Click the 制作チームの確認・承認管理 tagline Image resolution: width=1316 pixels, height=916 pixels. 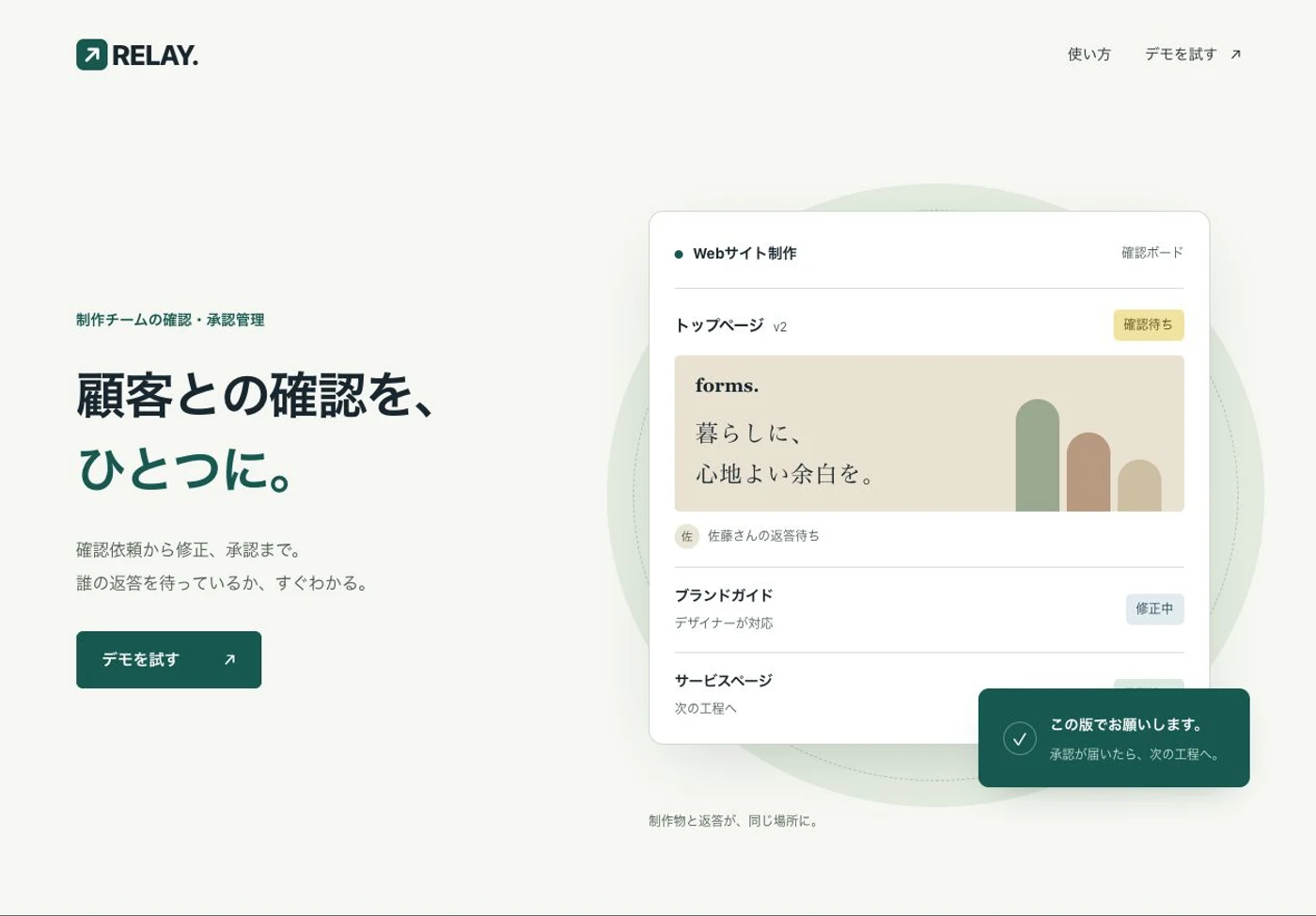click(170, 320)
